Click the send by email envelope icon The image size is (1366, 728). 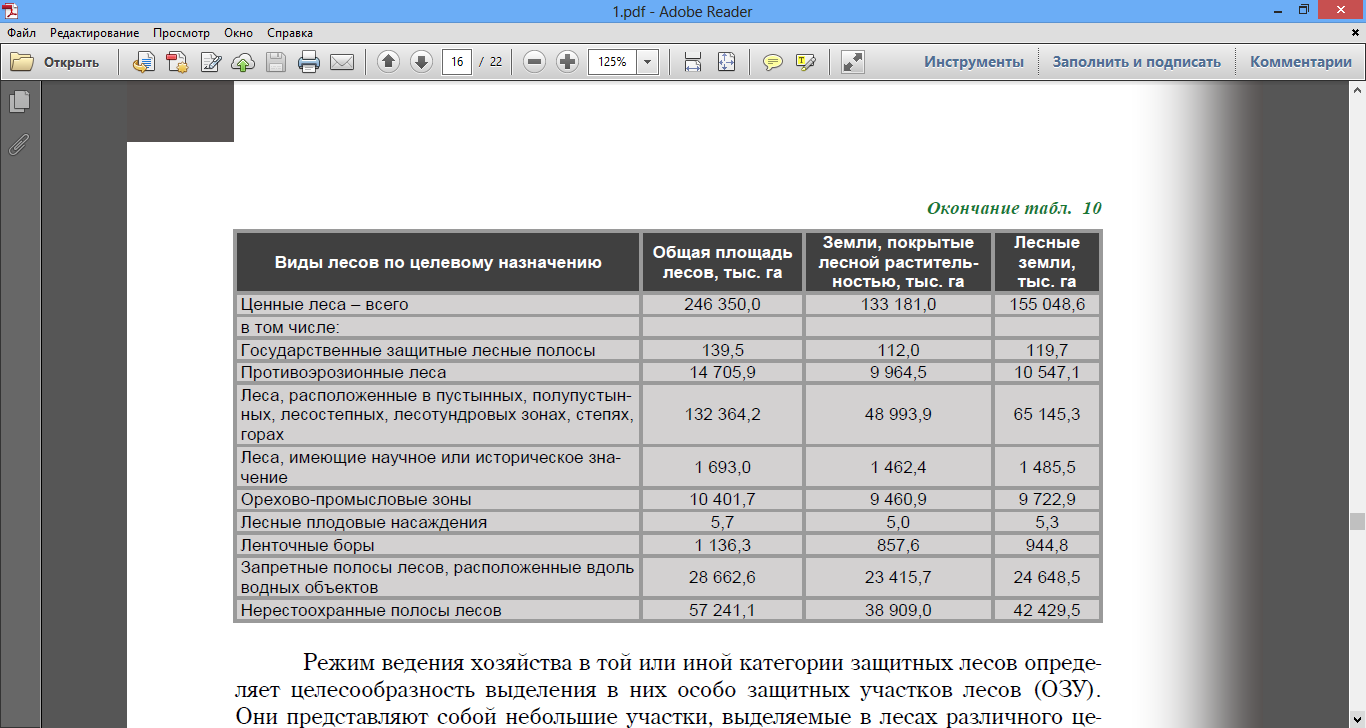342,62
